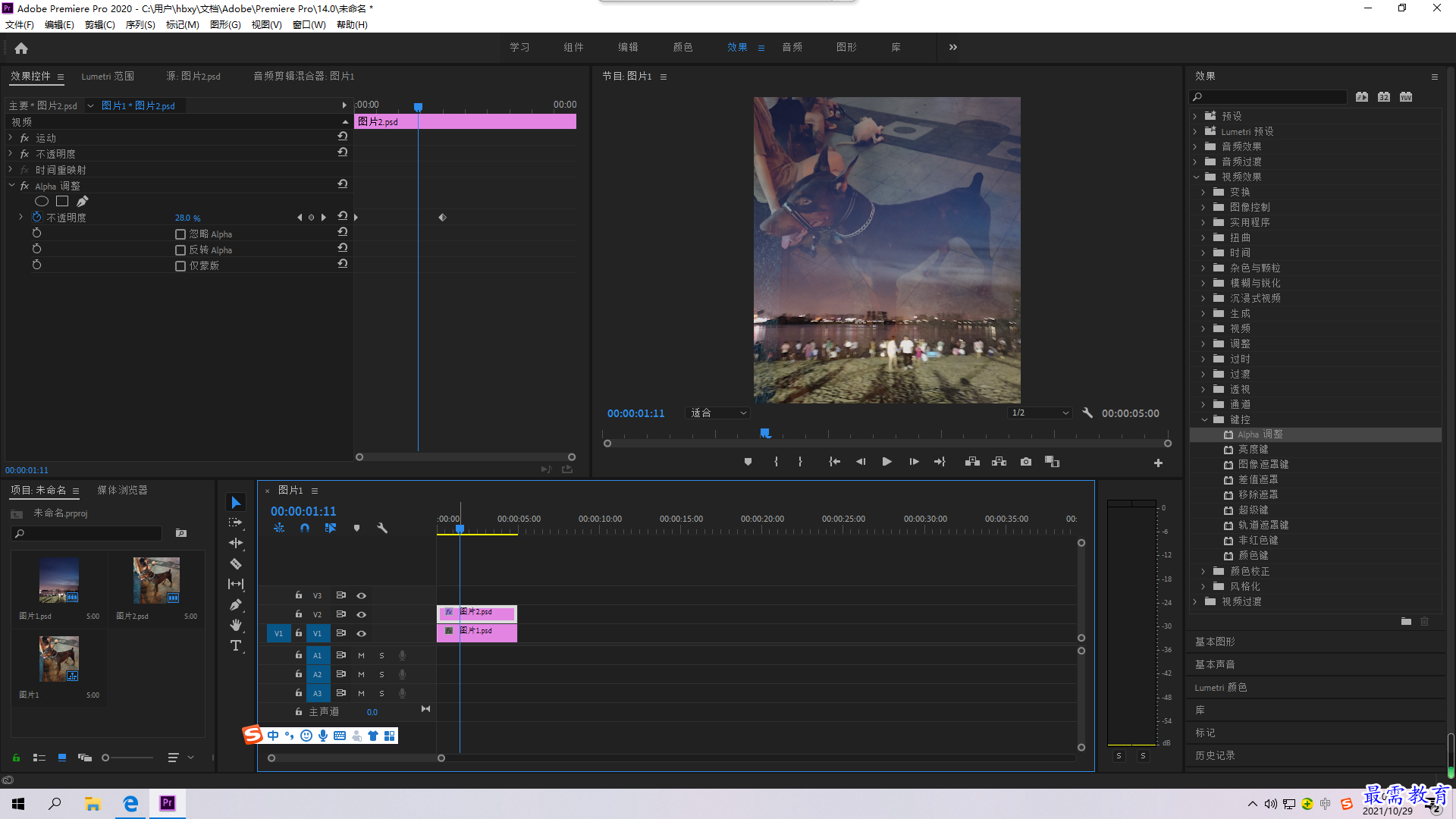Collapse the 键控 folder
This screenshot has width=1456, height=819.
[x=1204, y=419]
